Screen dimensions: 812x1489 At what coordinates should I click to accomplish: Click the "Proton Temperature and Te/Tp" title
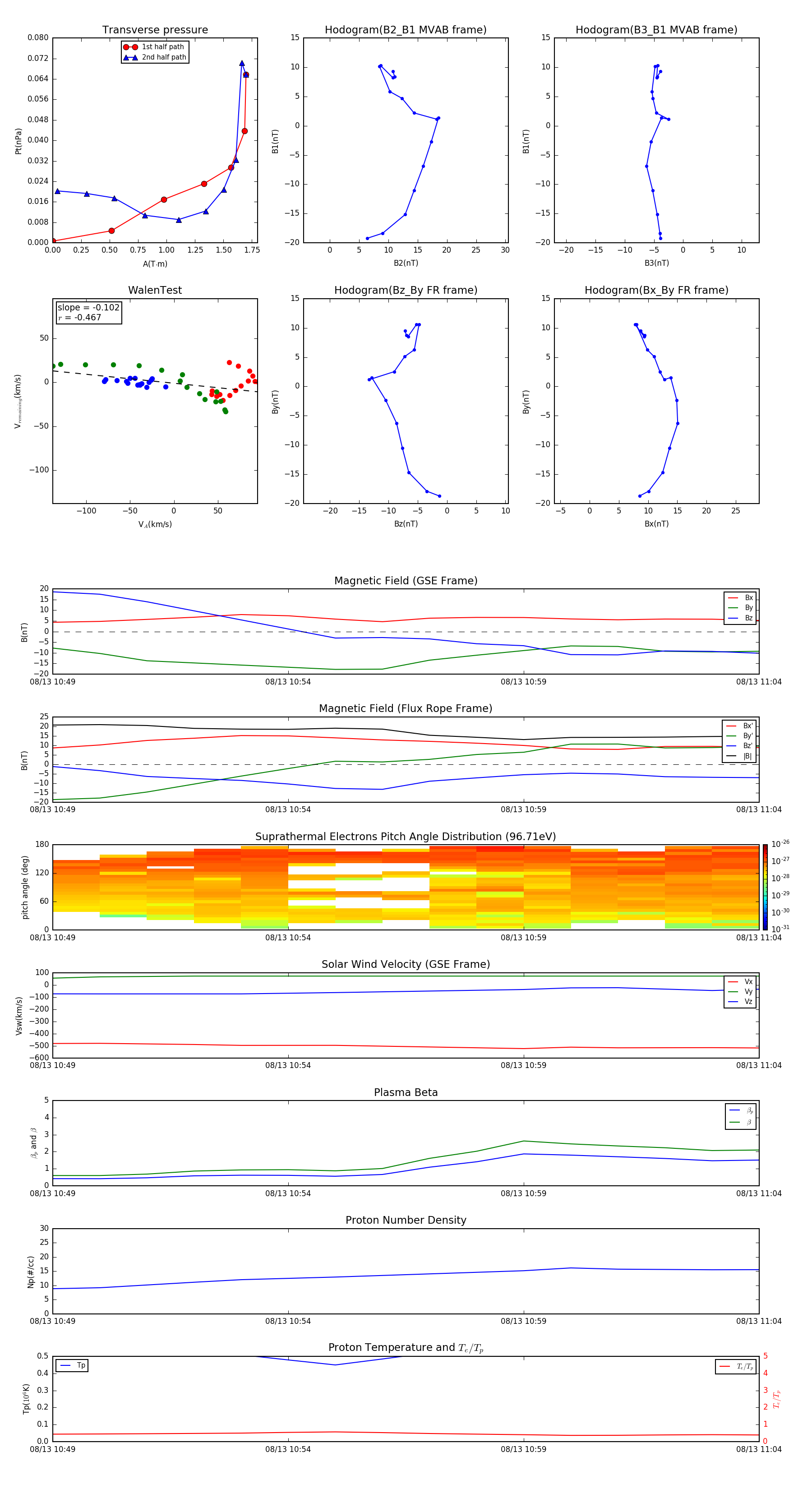tap(406, 1348)
